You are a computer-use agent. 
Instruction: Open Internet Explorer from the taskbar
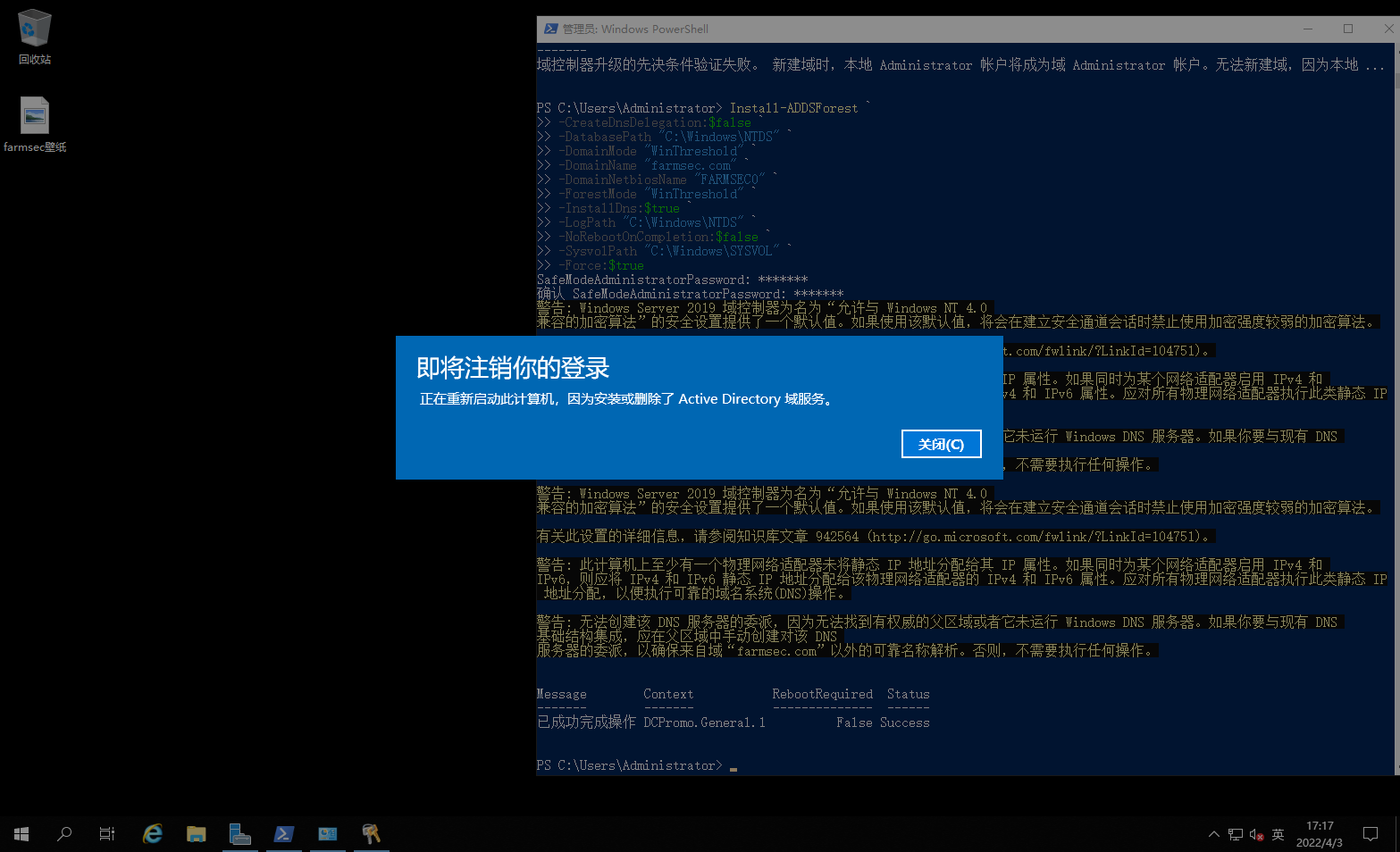(x=152, y=834)
